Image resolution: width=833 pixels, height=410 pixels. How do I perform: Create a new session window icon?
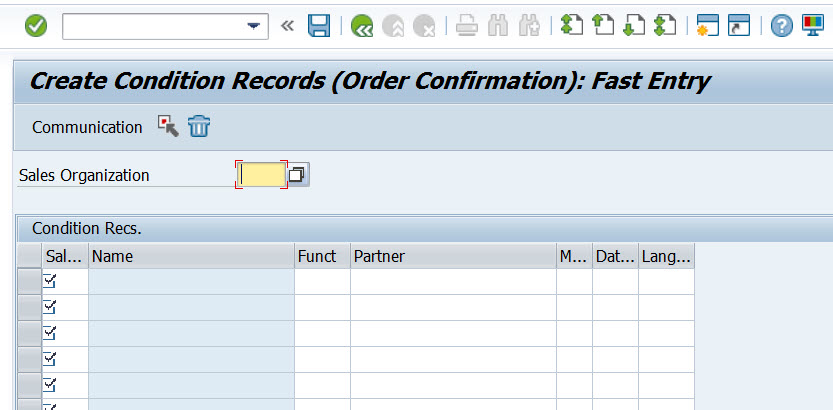coord(707,25)
